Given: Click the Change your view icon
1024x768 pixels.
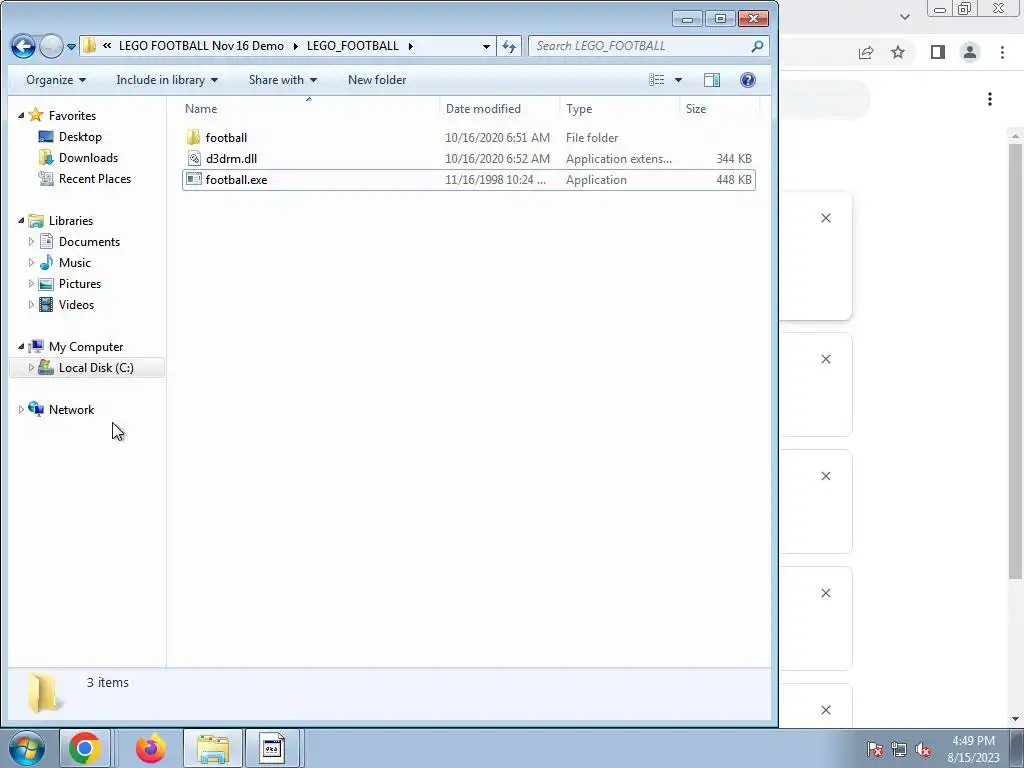Looking at the screenshot, I should pyautogui.click(x=656, y=80).
